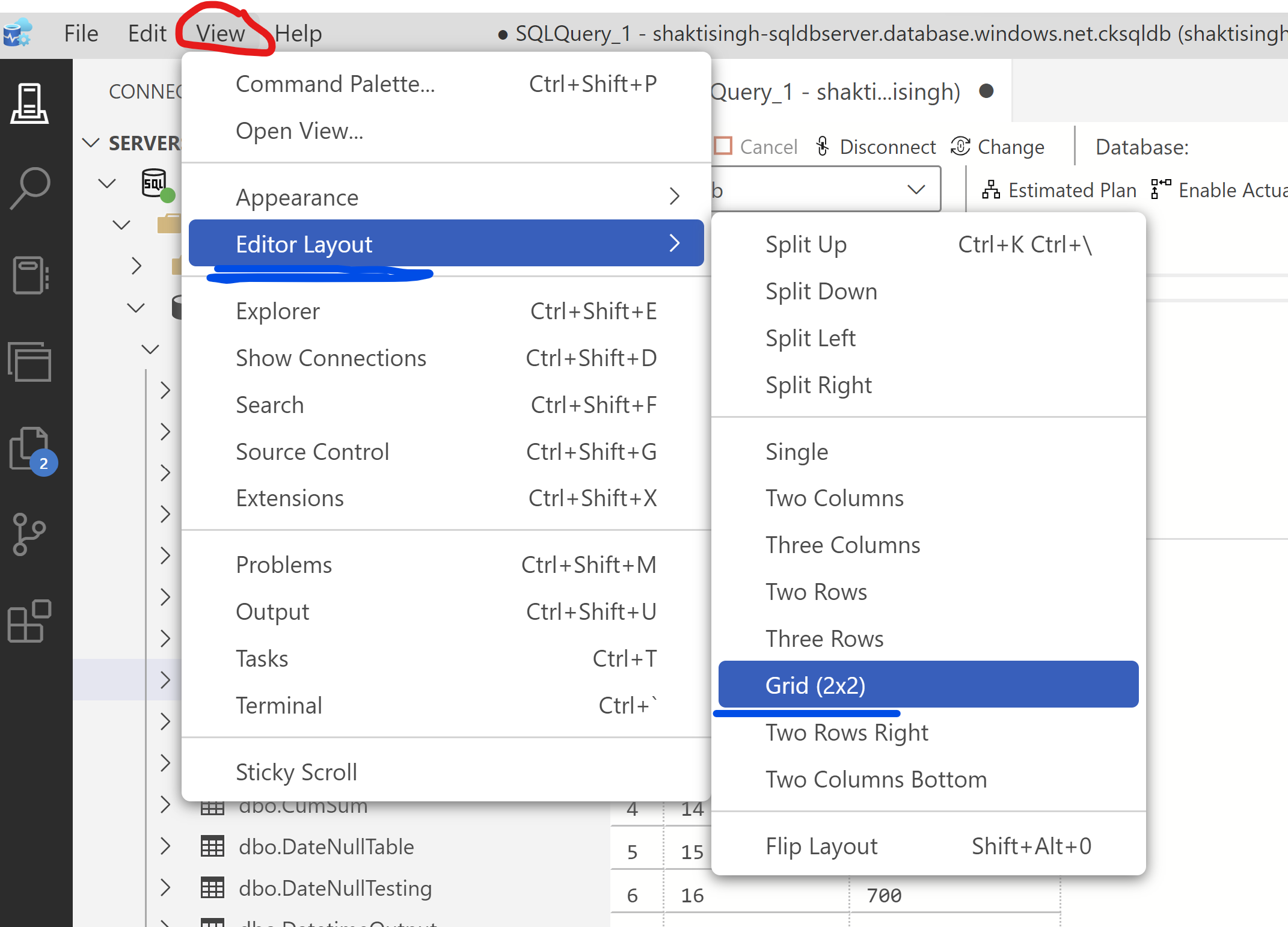Choose Explorer from View menu
The width and height of the screenshot is (1288, 927).
click(x=446, y=311)
